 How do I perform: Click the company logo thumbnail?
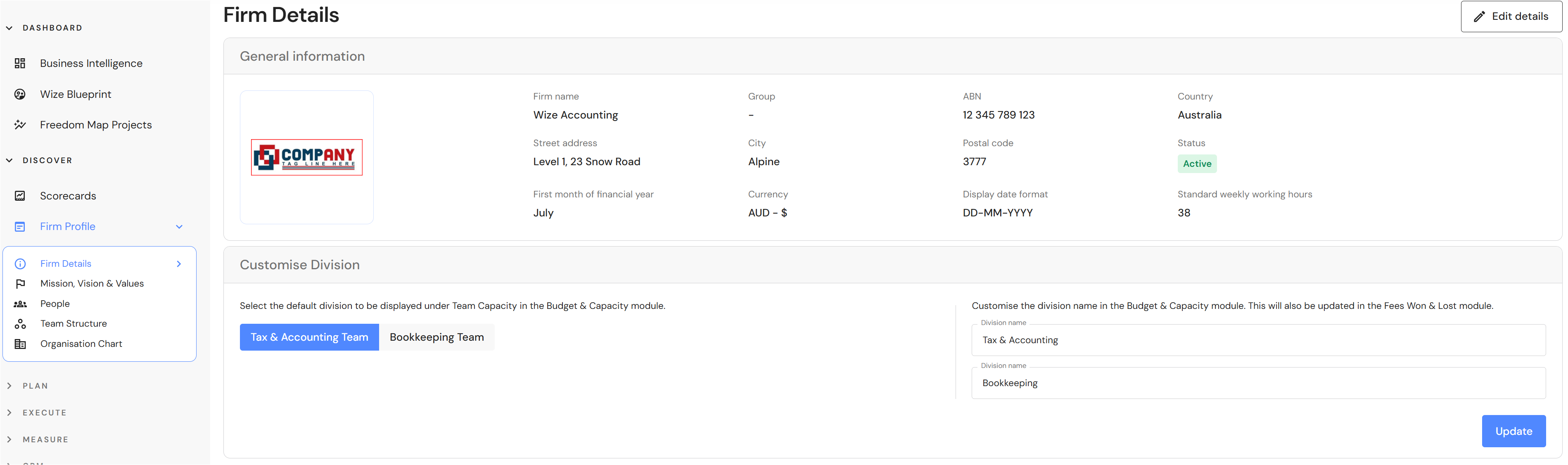(x=307, y=158)
